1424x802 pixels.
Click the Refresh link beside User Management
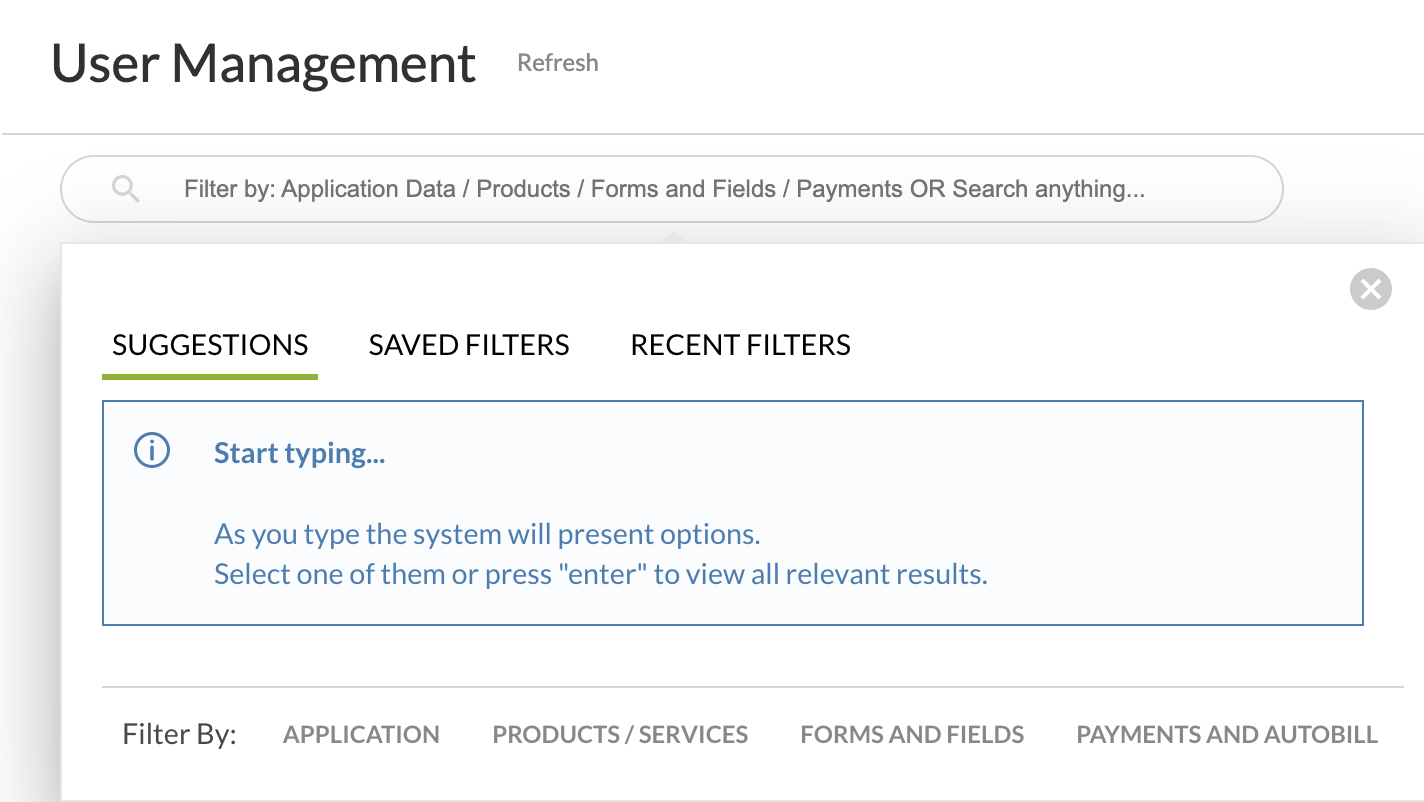click(558, 63)
